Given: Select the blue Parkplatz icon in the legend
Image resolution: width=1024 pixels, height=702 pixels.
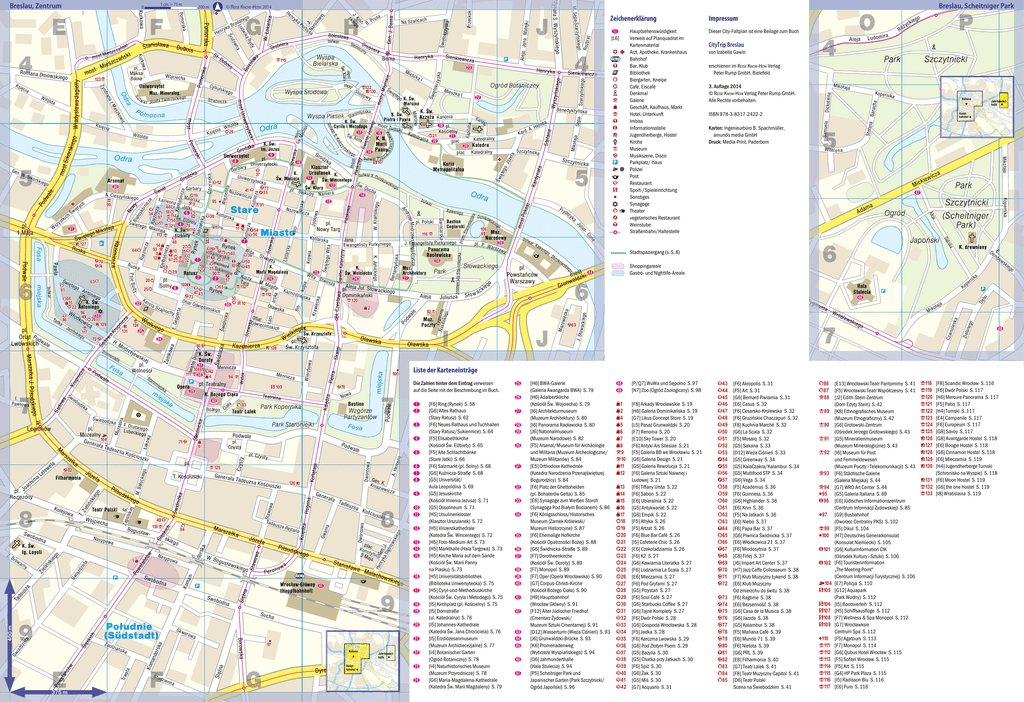Looking at the screenshot, I should coord(615,161).
